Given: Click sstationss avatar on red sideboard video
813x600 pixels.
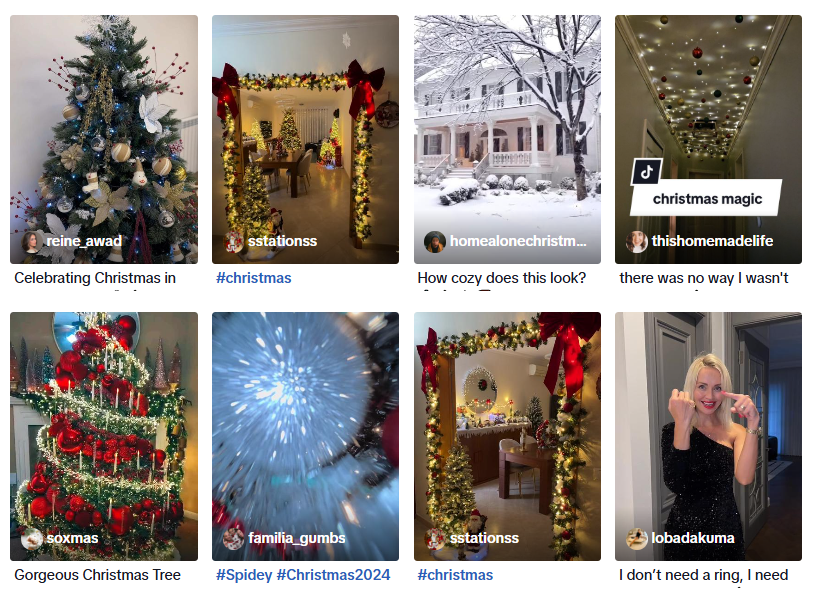Looking at the screenshot, I should pyautogui.click(x=435, y=539).
